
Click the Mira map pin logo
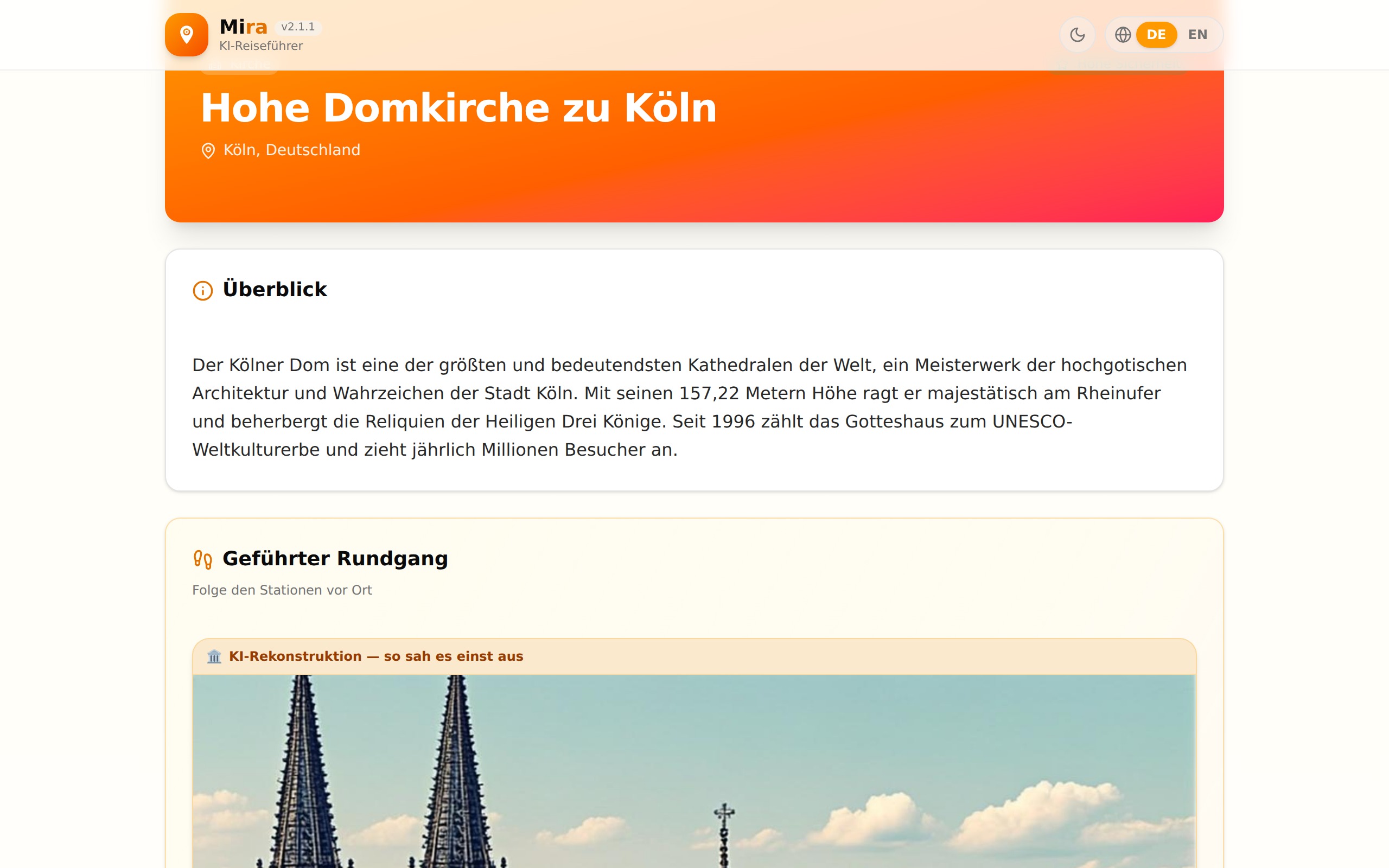tap(186, 34)
